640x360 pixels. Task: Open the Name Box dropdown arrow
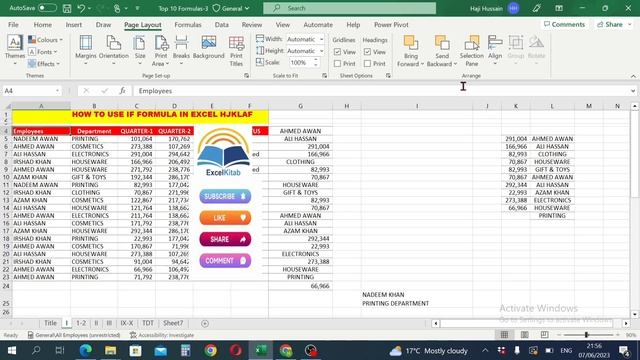(x=57, y=91)
